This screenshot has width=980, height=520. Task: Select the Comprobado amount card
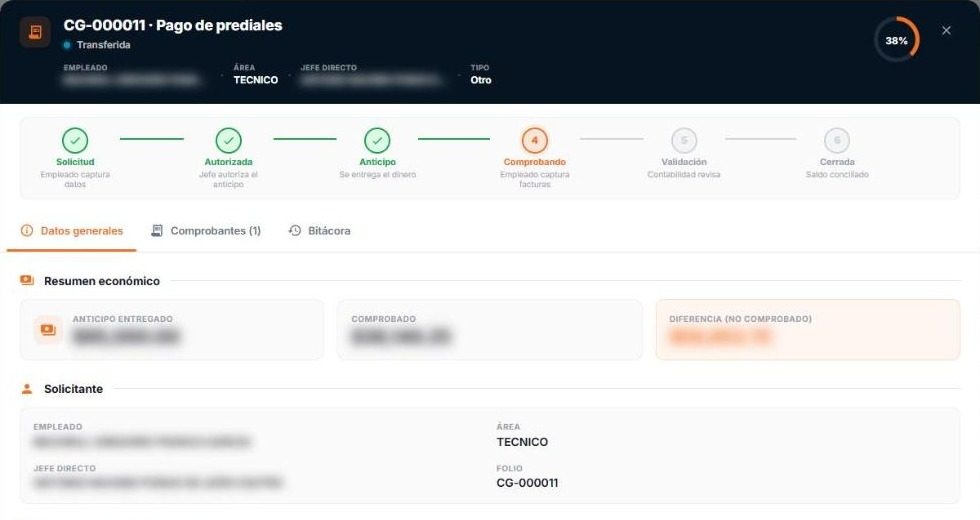(489, 329)
